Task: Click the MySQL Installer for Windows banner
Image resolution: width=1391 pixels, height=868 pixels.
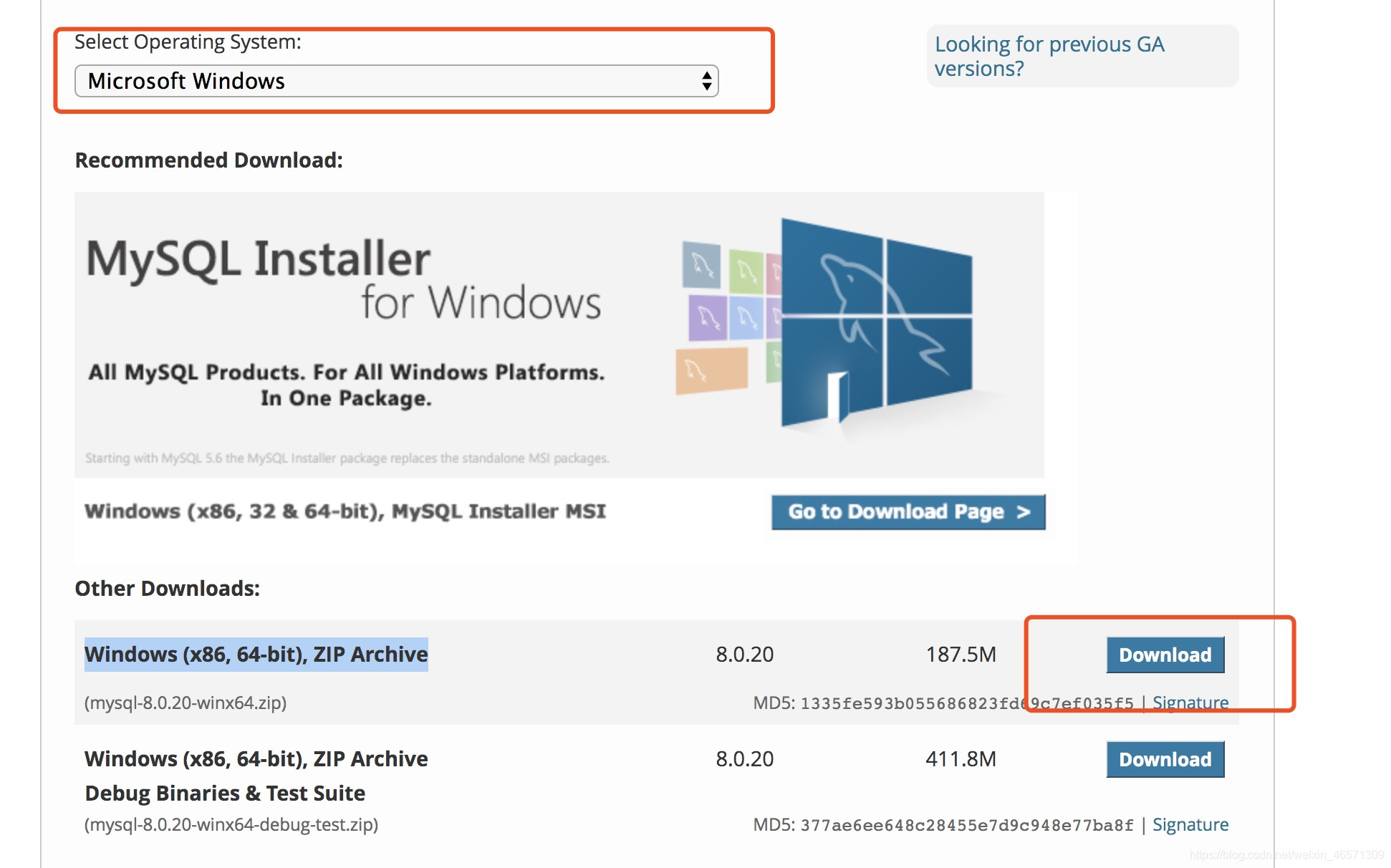Action: coord(559,334)
